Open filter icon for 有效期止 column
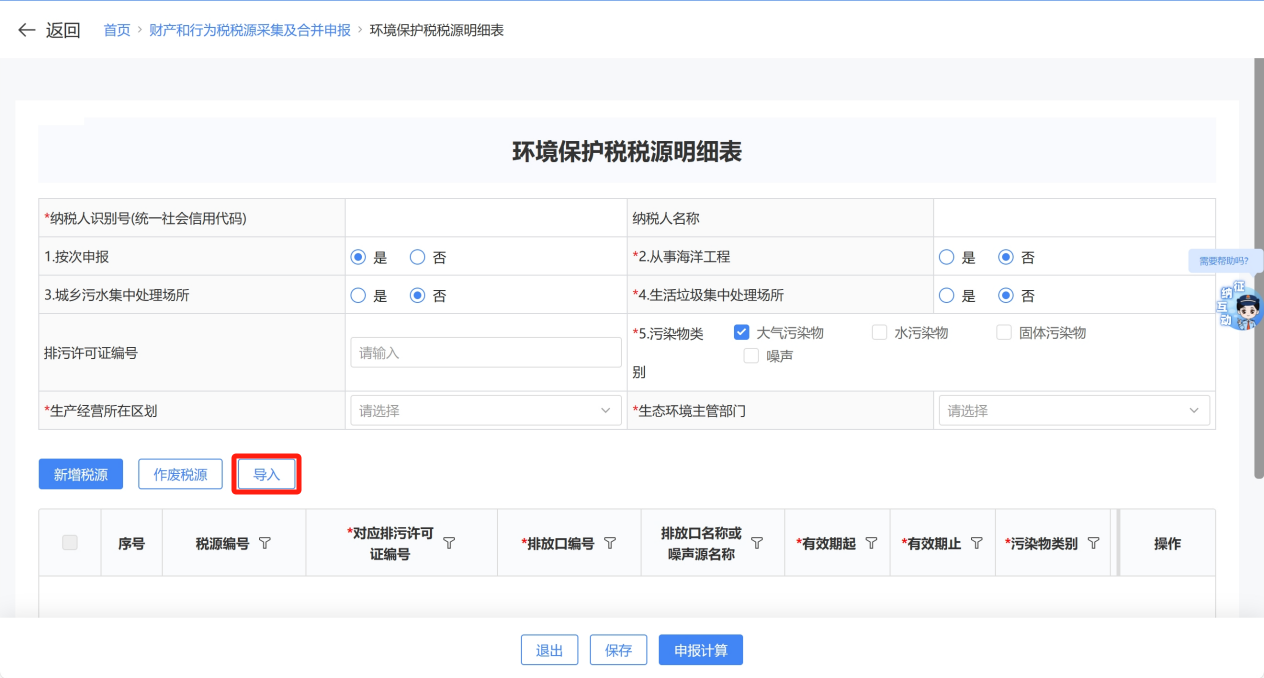 (x=976, y=543)
